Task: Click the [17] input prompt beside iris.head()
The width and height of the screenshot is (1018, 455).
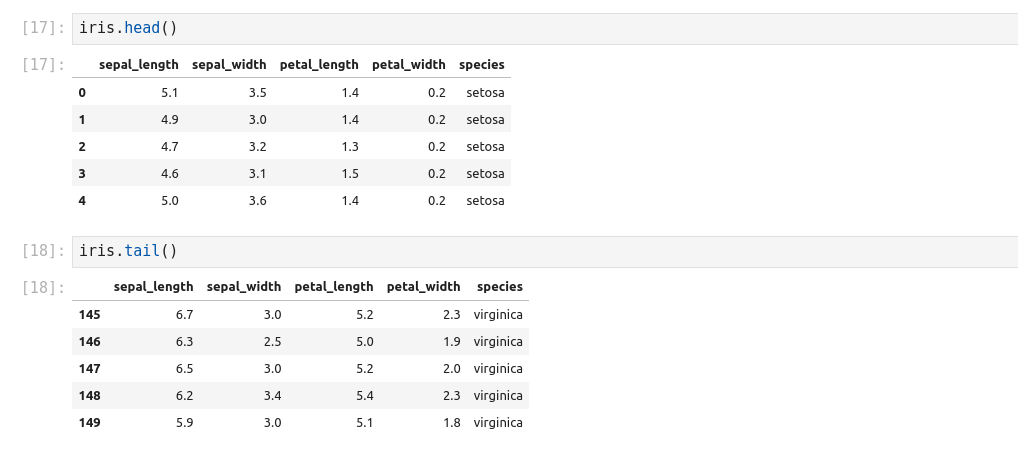Action: 42,28
